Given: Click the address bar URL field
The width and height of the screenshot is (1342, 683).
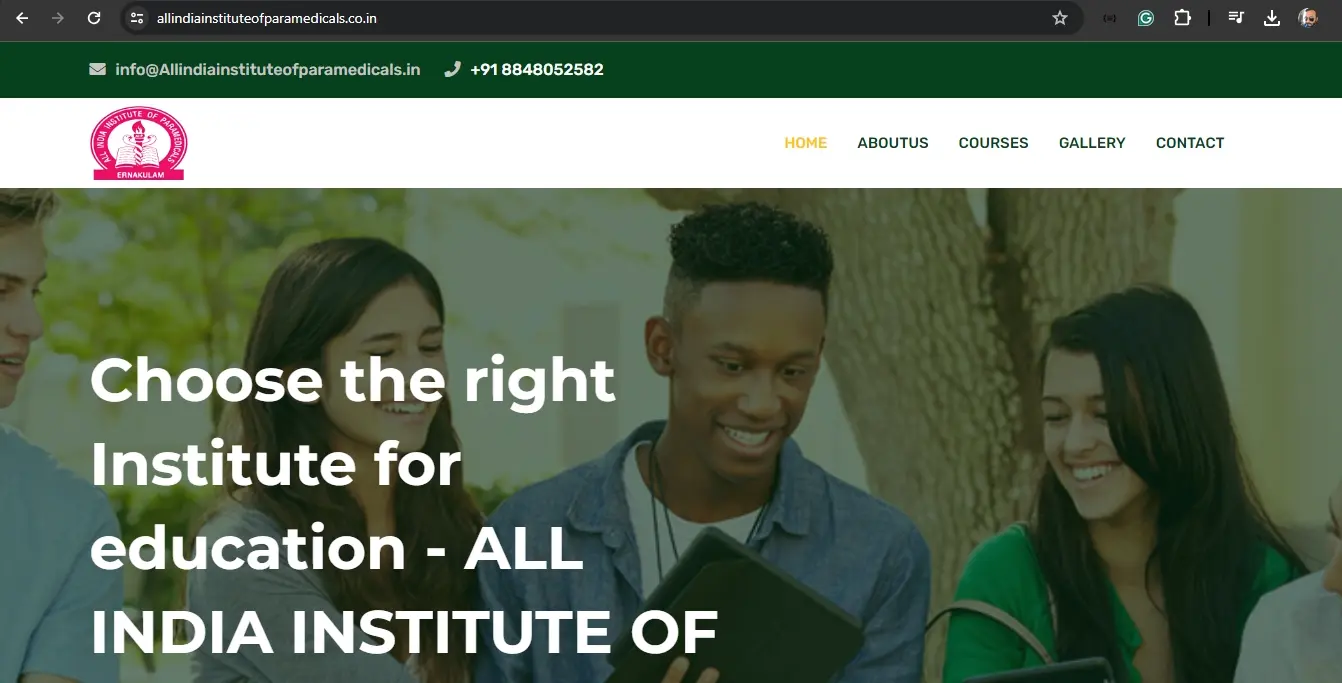Looking at the screenshot, I should [x=600, y=18].
